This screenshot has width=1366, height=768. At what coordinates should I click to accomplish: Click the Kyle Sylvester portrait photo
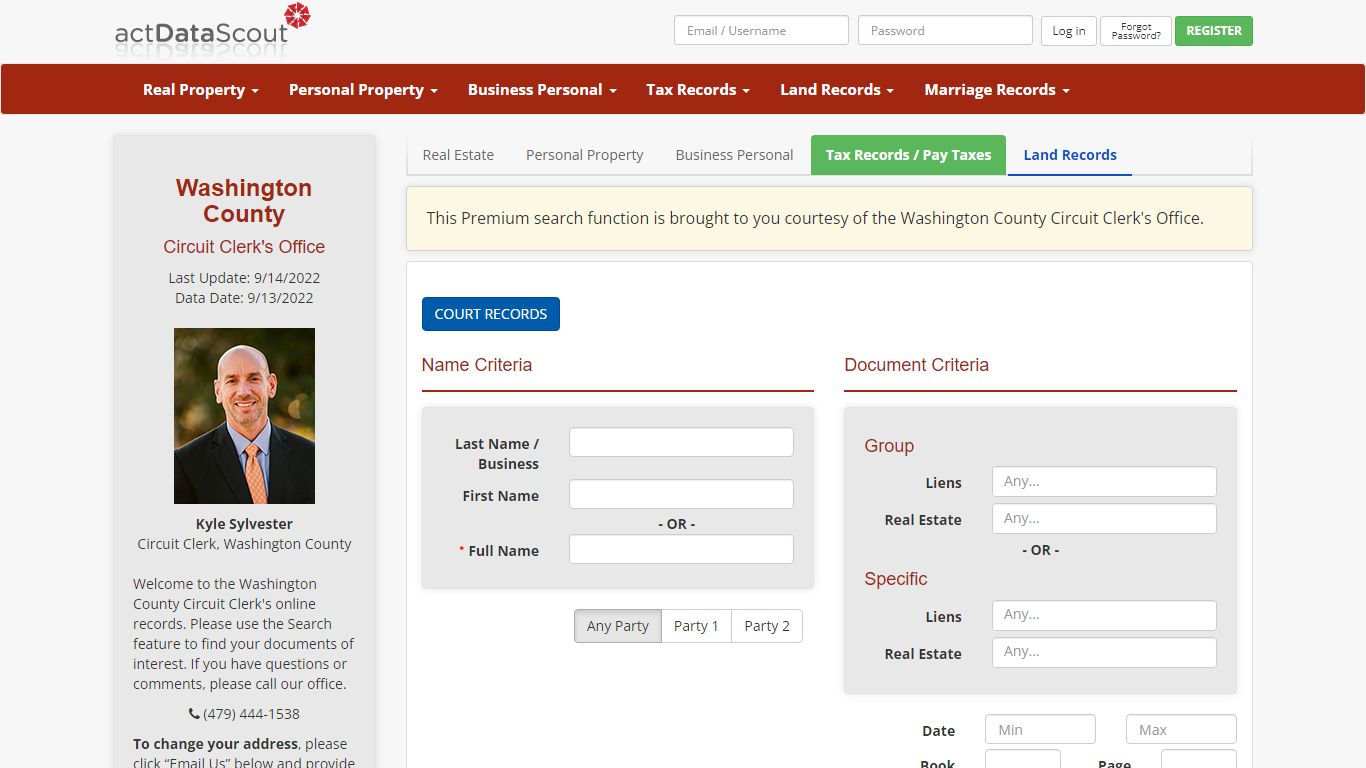coord(244,416)
